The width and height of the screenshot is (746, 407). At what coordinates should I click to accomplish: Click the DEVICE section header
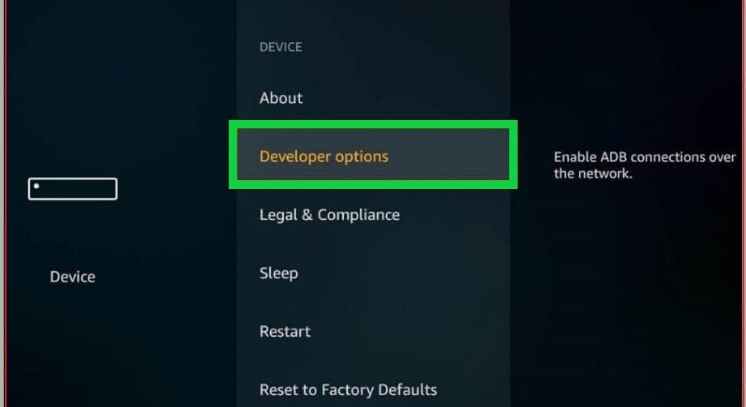(281, 47)
